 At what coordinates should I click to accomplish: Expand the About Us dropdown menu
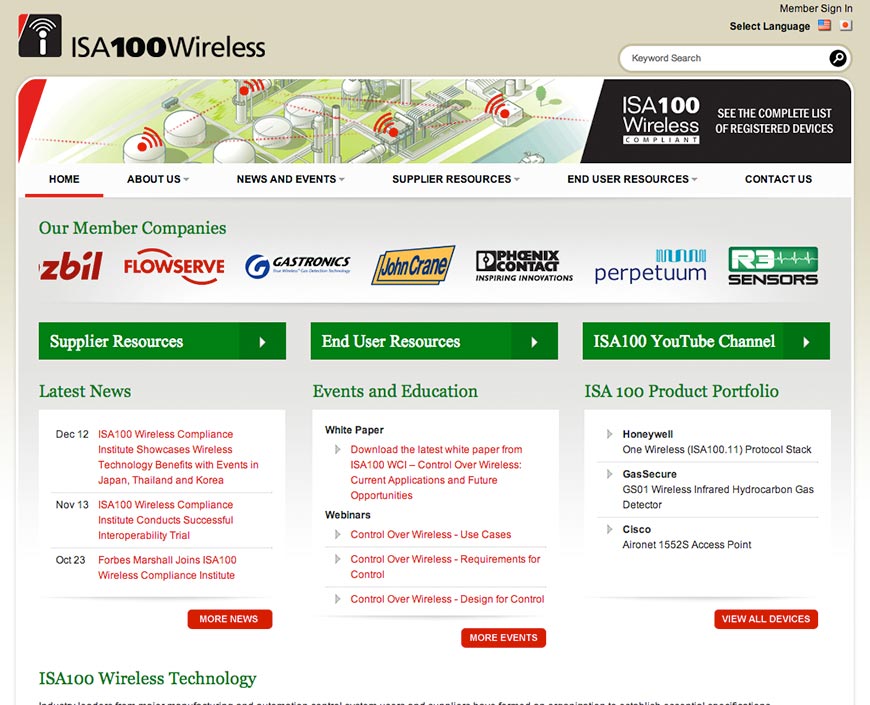(158, 179)
